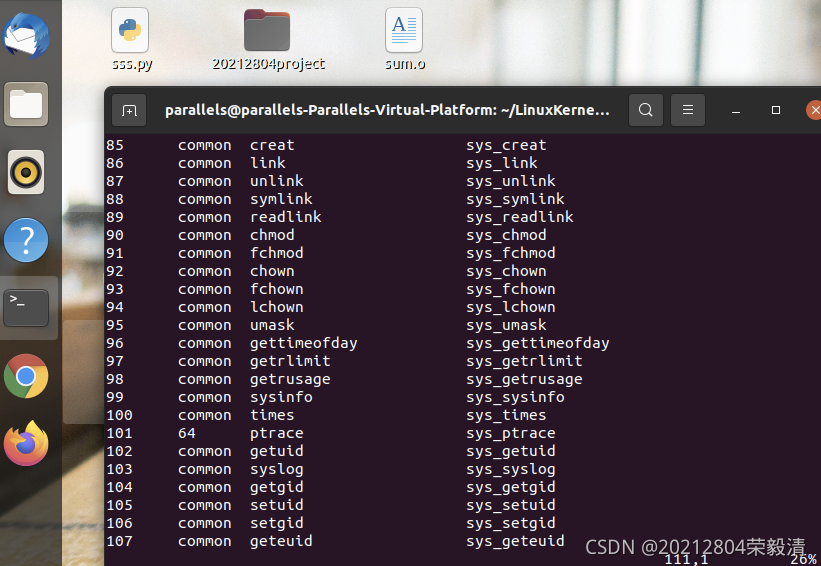Image resolution: width=821 pixels, height=566 pixels.
Task: Select 'link' on line 86
Action: pos(268,163)
